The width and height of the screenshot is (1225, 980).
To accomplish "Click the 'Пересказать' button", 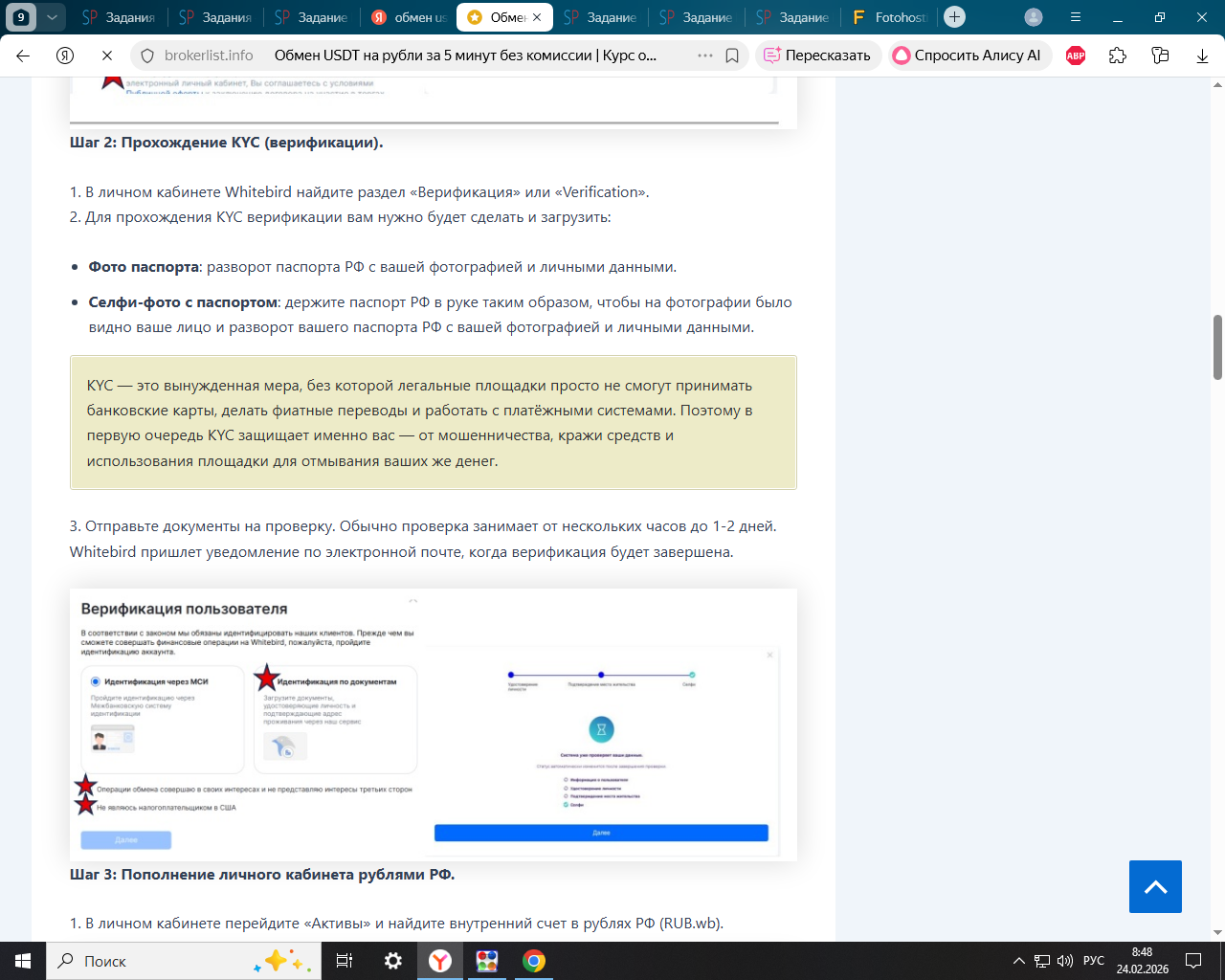I will click(x=818, y=56).
